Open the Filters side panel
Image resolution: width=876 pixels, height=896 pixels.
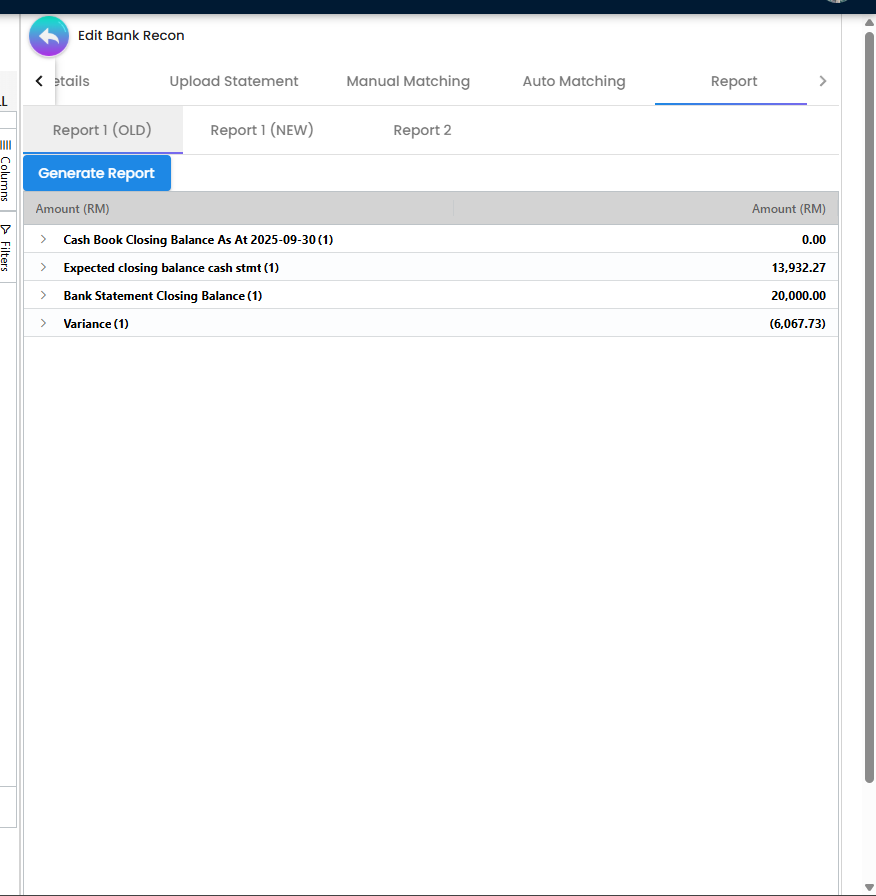6,247
